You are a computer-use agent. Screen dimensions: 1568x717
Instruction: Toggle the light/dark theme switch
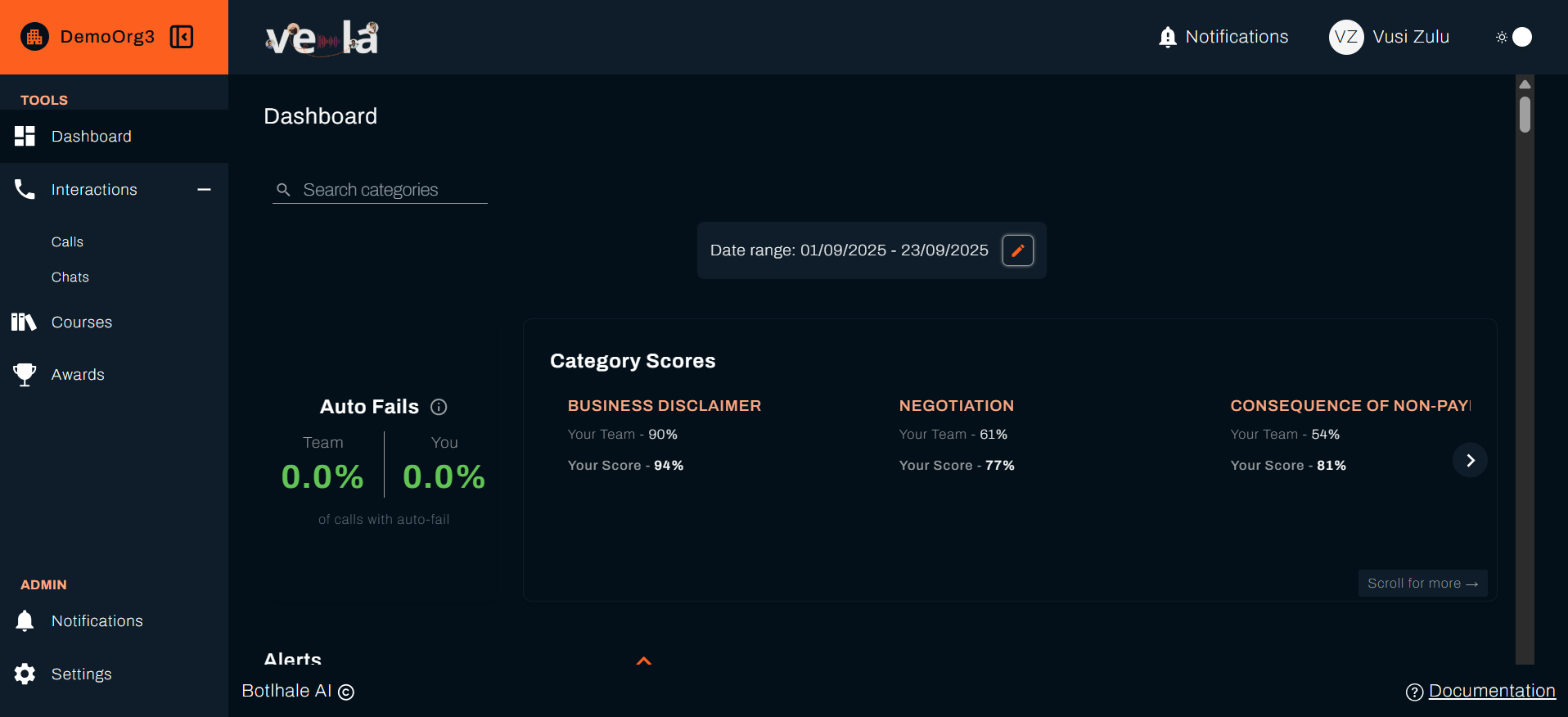pos(1515,37)
